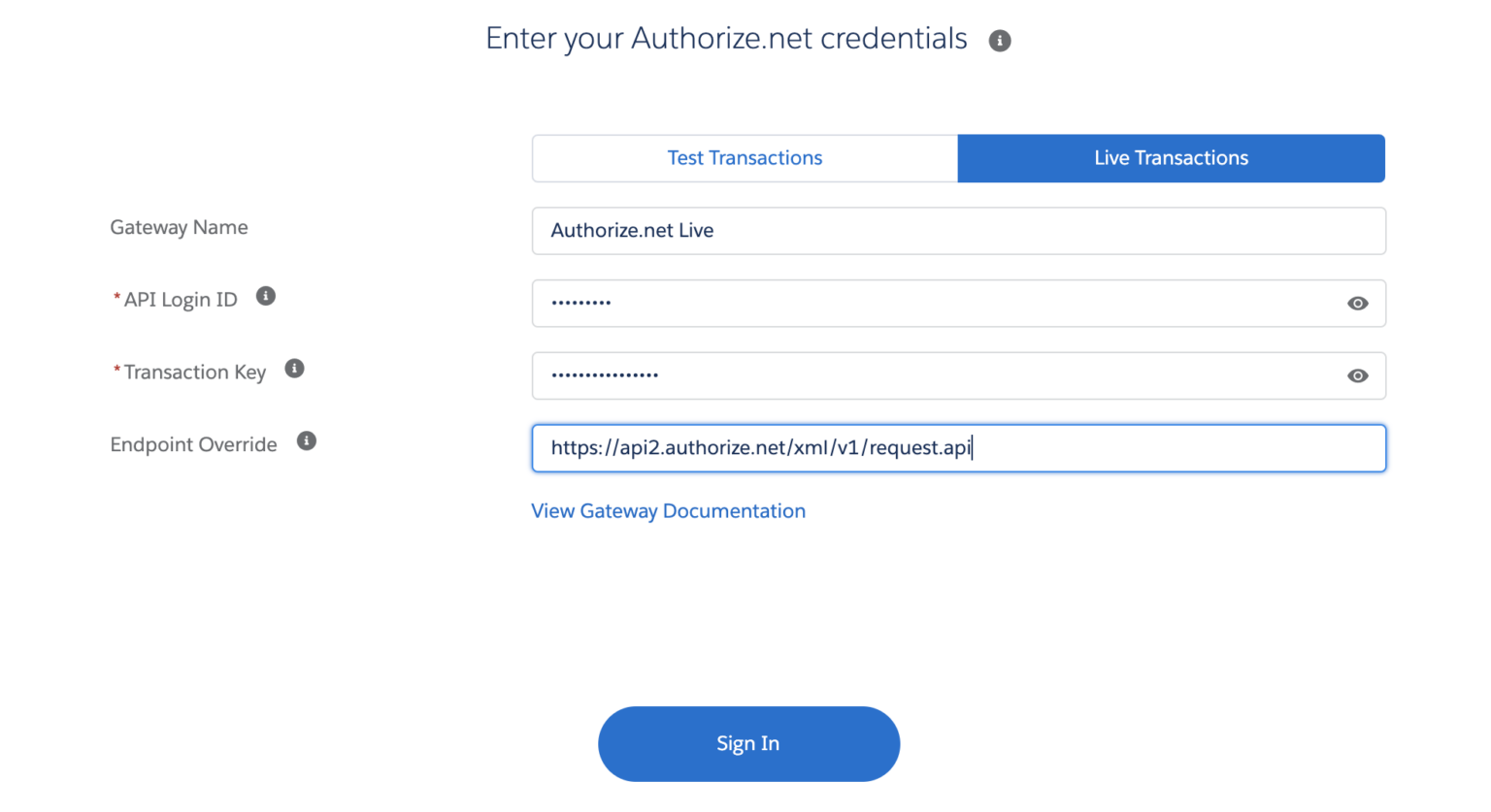Toggle Transaction Key visibility off
The width and height of the screenshot is (1491, 812).
coord(1357,375)
